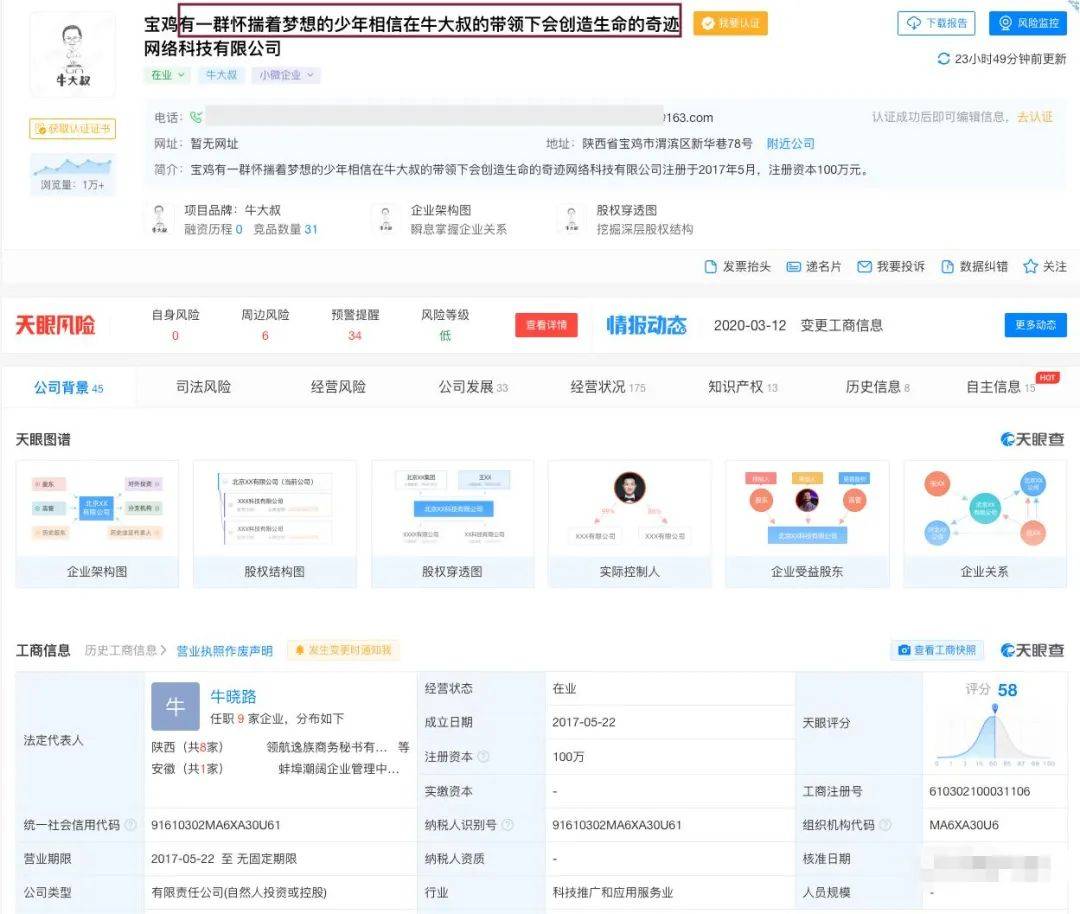Click the 下载报告 button

937,23
